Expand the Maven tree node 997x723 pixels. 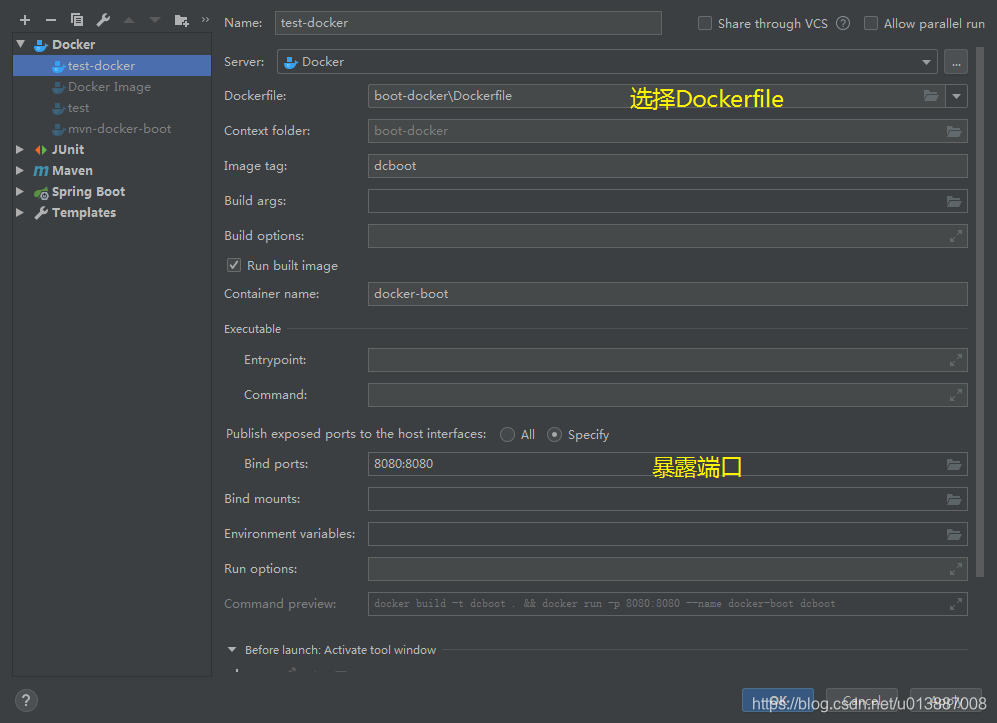pyautogui.click(x=20, y=170)
